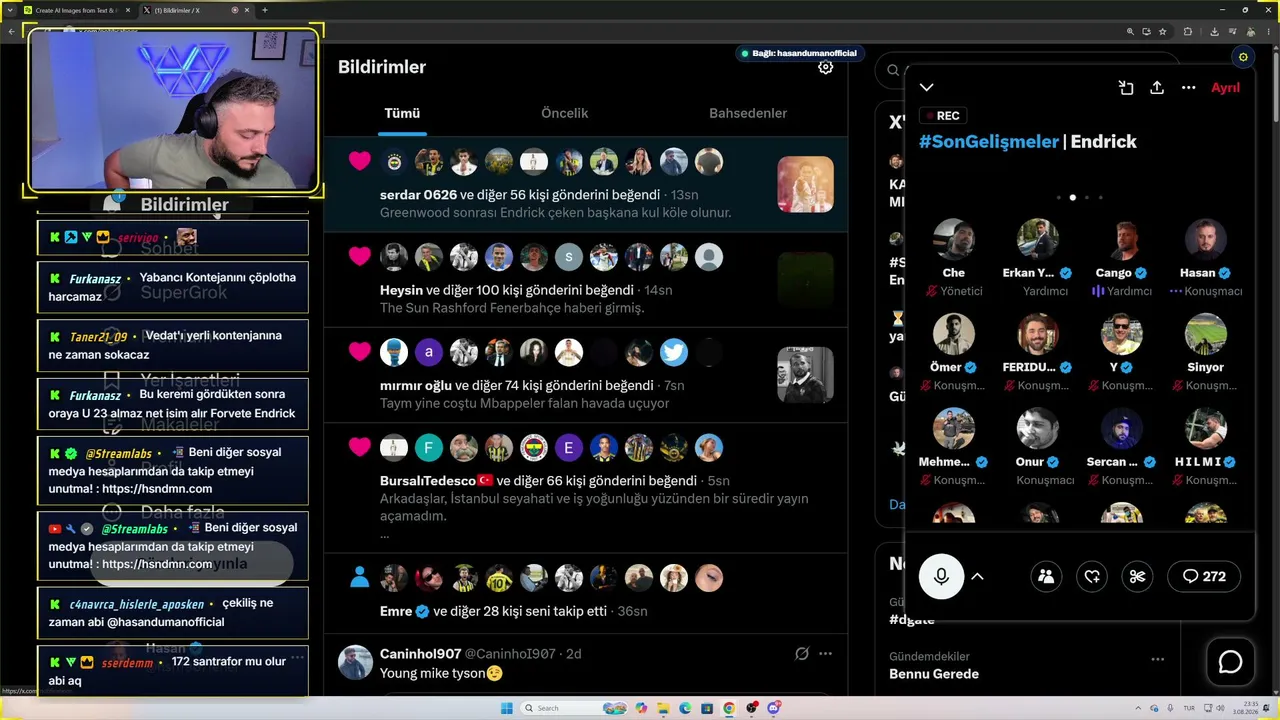Open a new browser tab
This screenshot has width=1280, height=720.
point(264,10)
